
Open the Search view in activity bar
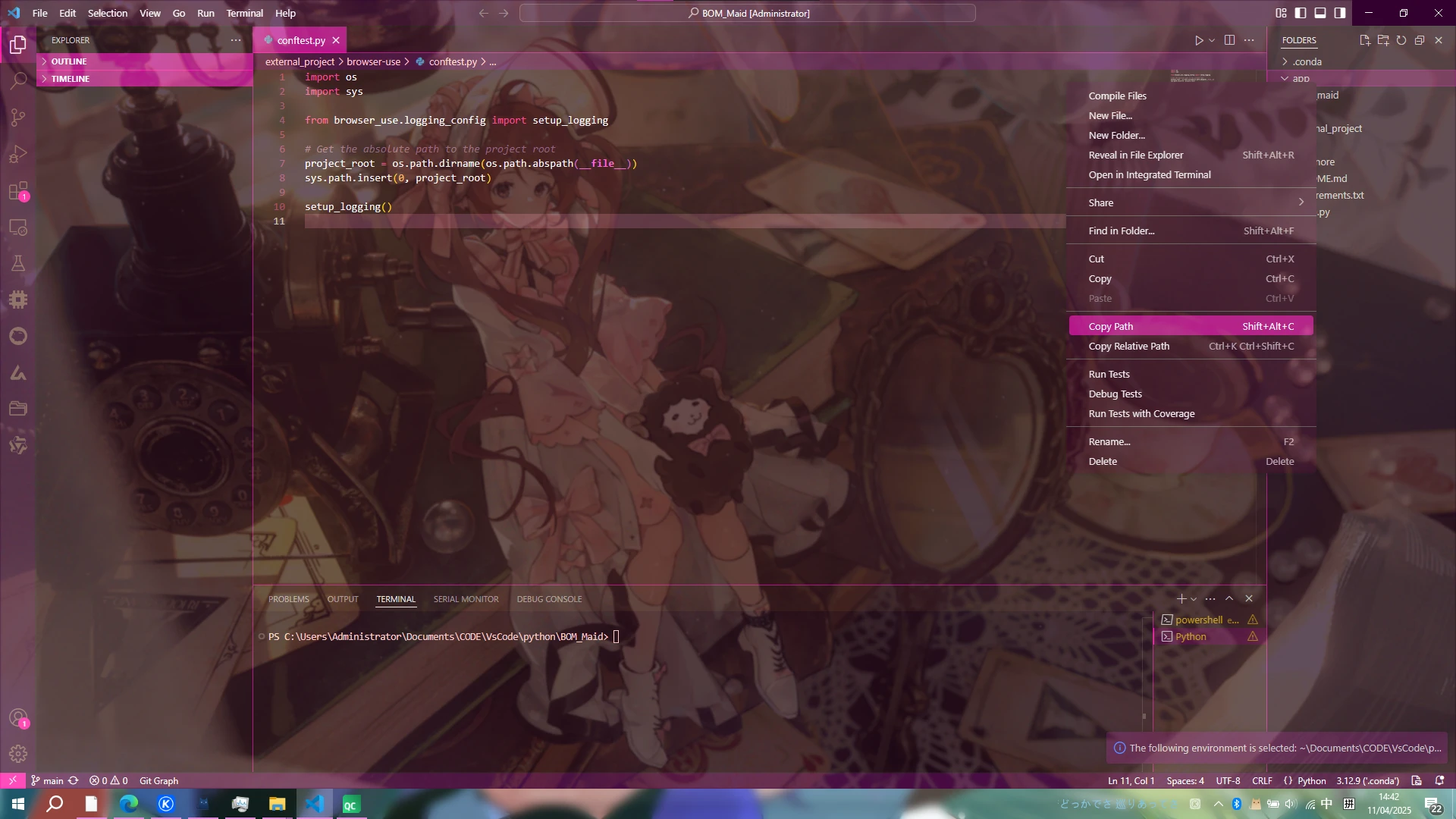18,81
